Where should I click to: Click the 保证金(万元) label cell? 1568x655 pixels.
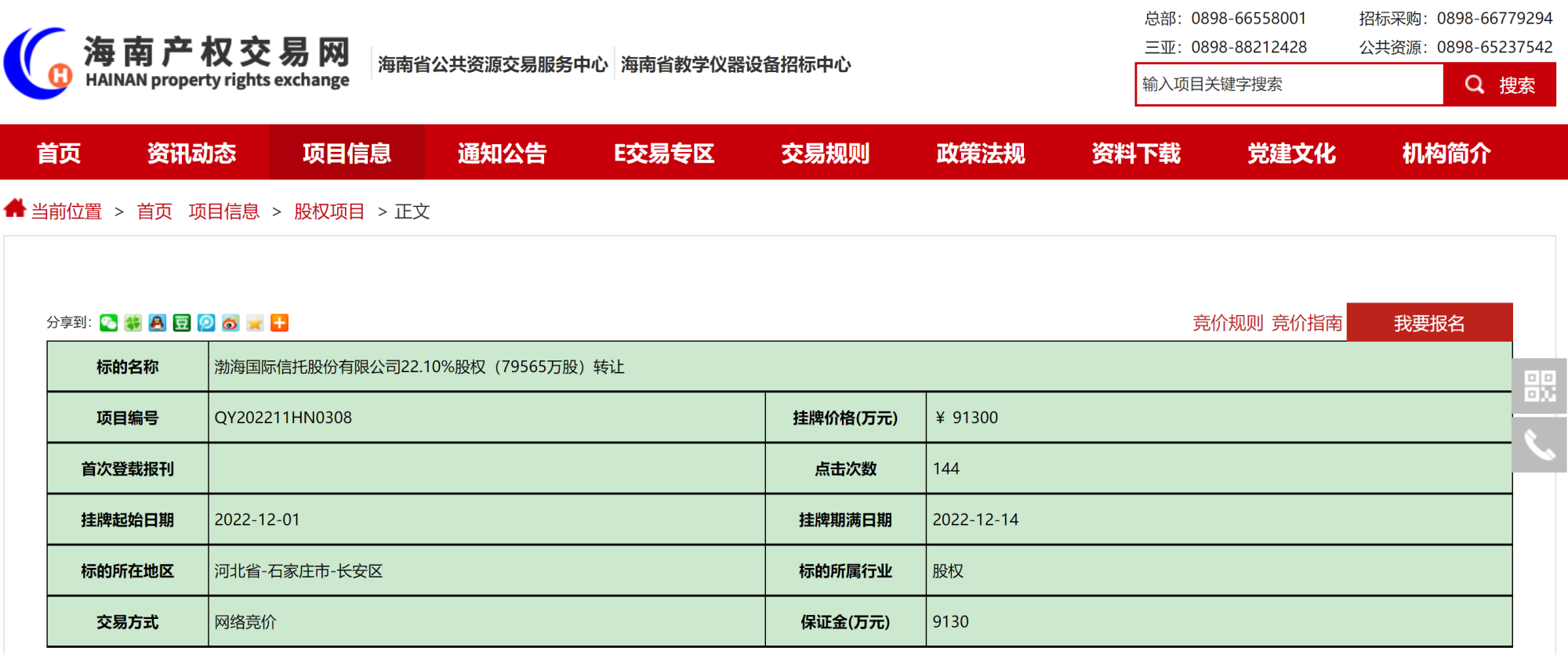pos(845,621)
